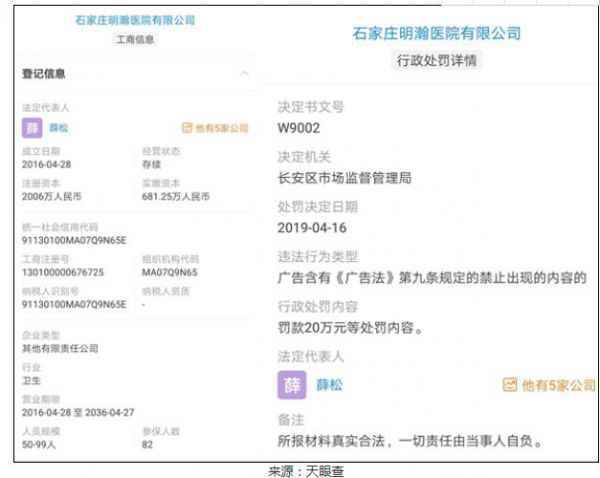Click registration number 130100000676725
600x478 pixels.
pyautogui.click(x=63, y=272)
